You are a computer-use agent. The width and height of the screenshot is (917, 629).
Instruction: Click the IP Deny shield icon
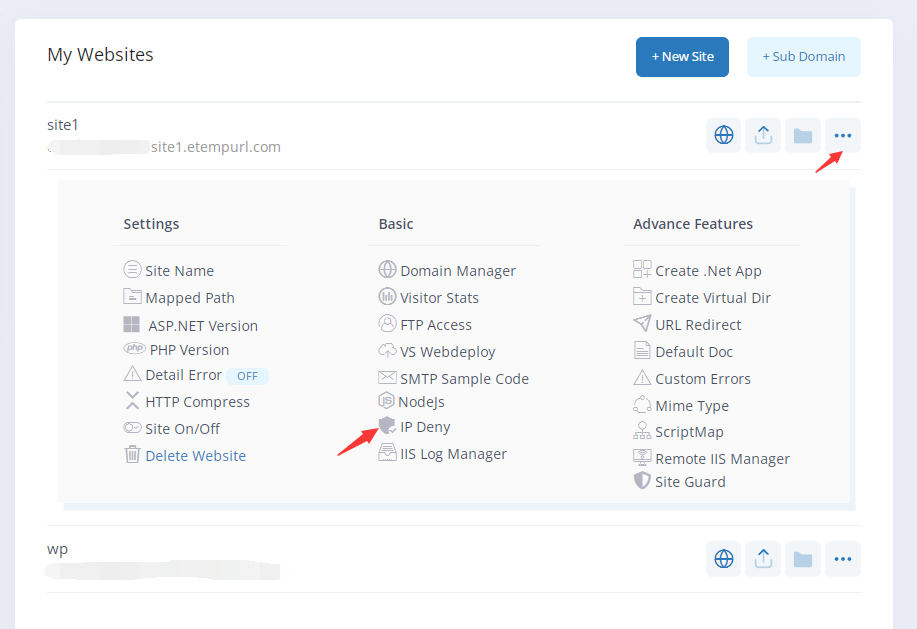coord(388,426)
